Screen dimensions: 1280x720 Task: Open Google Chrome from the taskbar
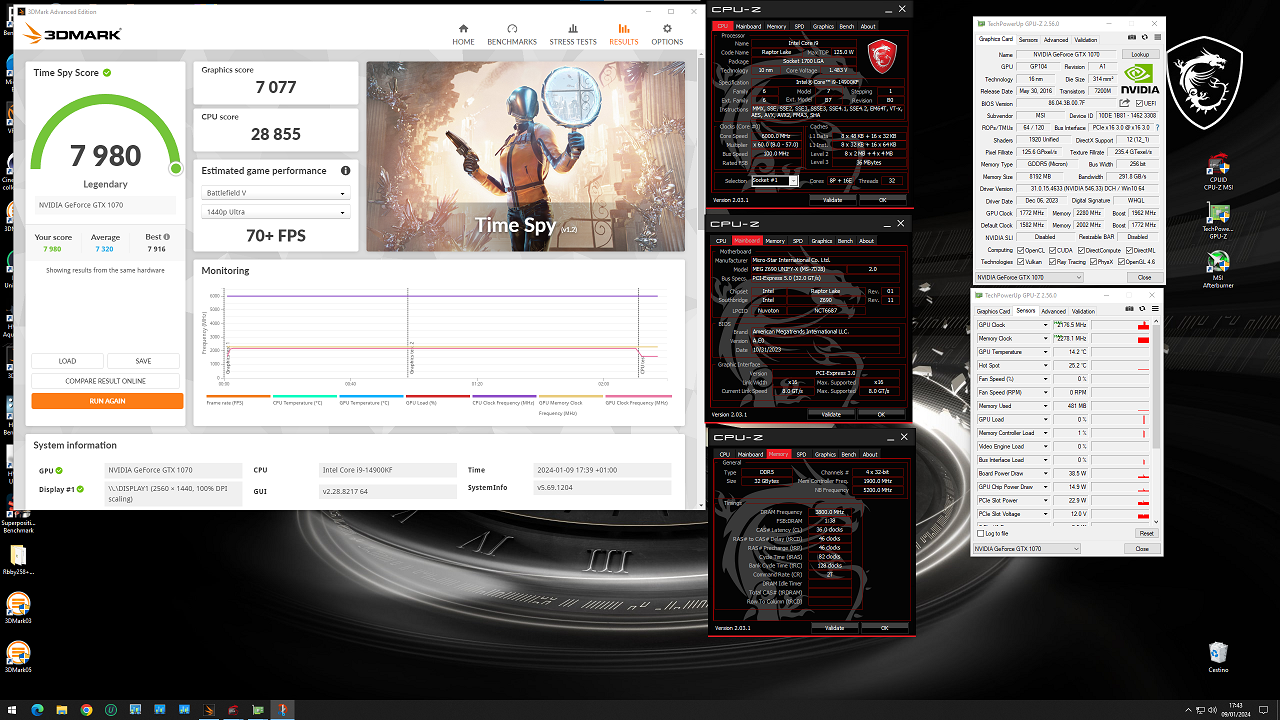coord(86,710)
